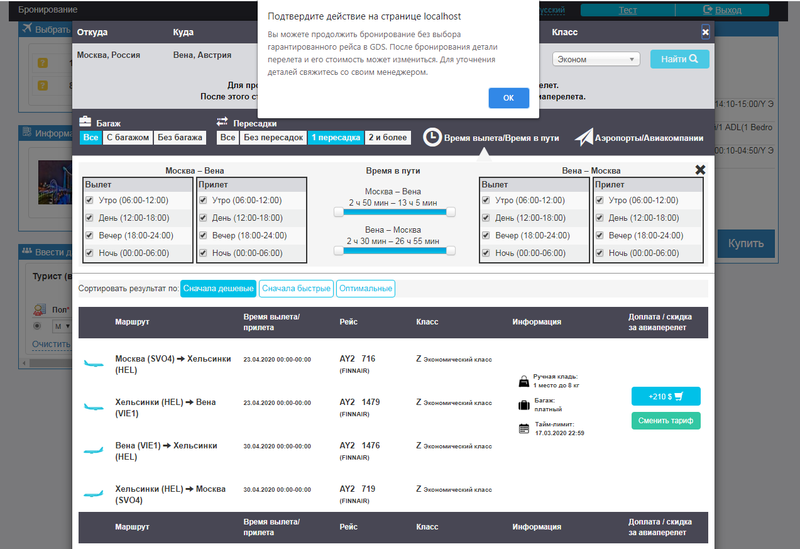This screenshot has height=549, width=800.
Task: Sort results by 'Сначала быстрые'
Action: pos(295,289)
